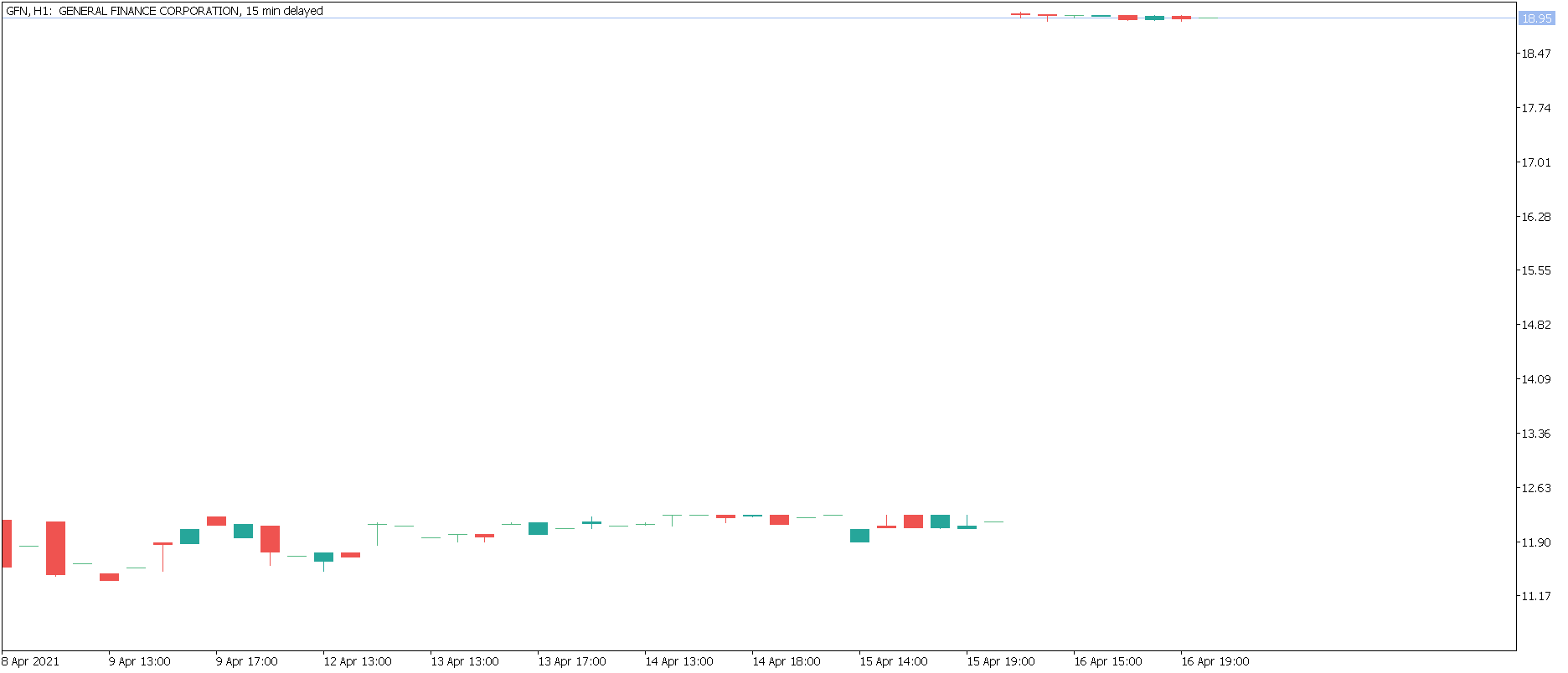Select the 16 Apr 19:00 time label
This screenshot has width=1568, height=673.
[x=1215, y=661]
